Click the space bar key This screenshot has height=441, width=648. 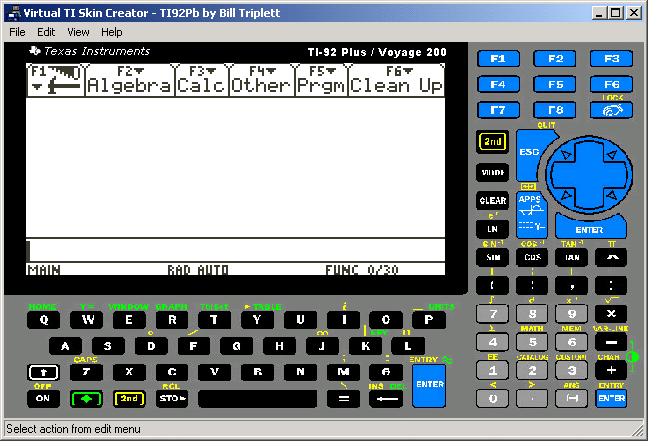coord(257,399)
